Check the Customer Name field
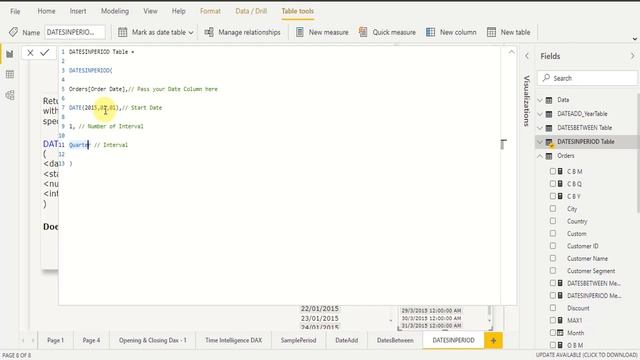The image size is (640, 360). click(553, 258)
